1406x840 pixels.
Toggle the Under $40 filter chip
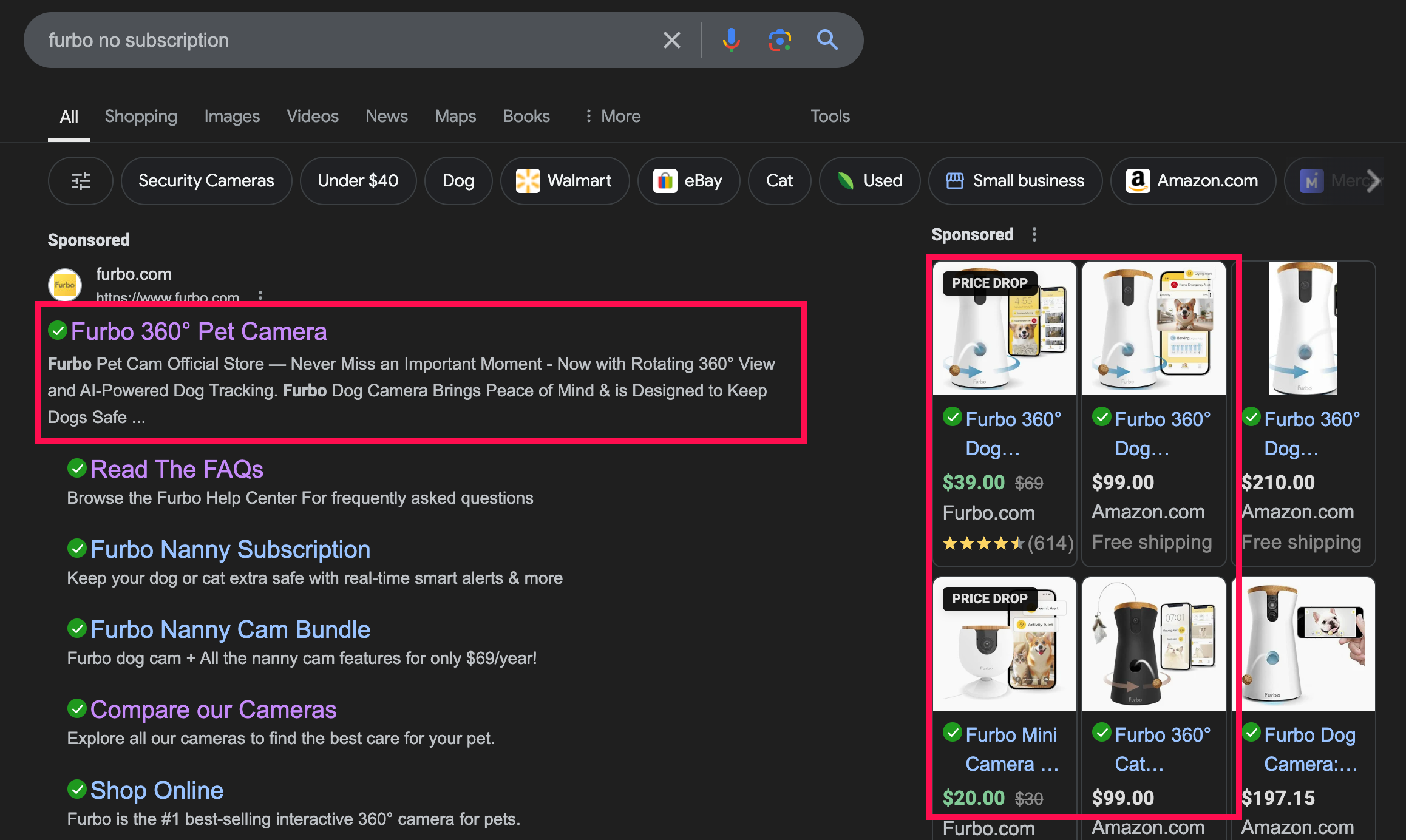358,181
